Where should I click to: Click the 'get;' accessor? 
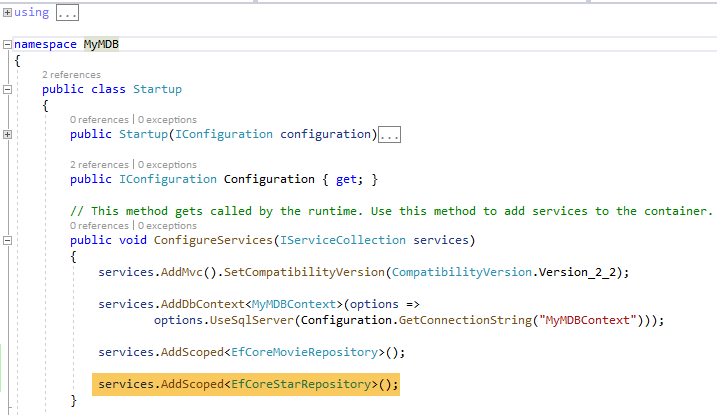[349, 179]
